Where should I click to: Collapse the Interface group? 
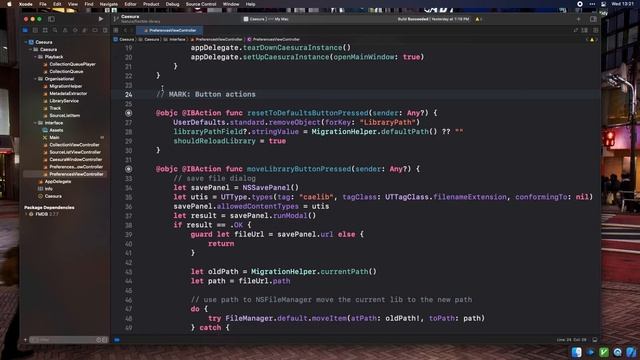coord(36,123)
